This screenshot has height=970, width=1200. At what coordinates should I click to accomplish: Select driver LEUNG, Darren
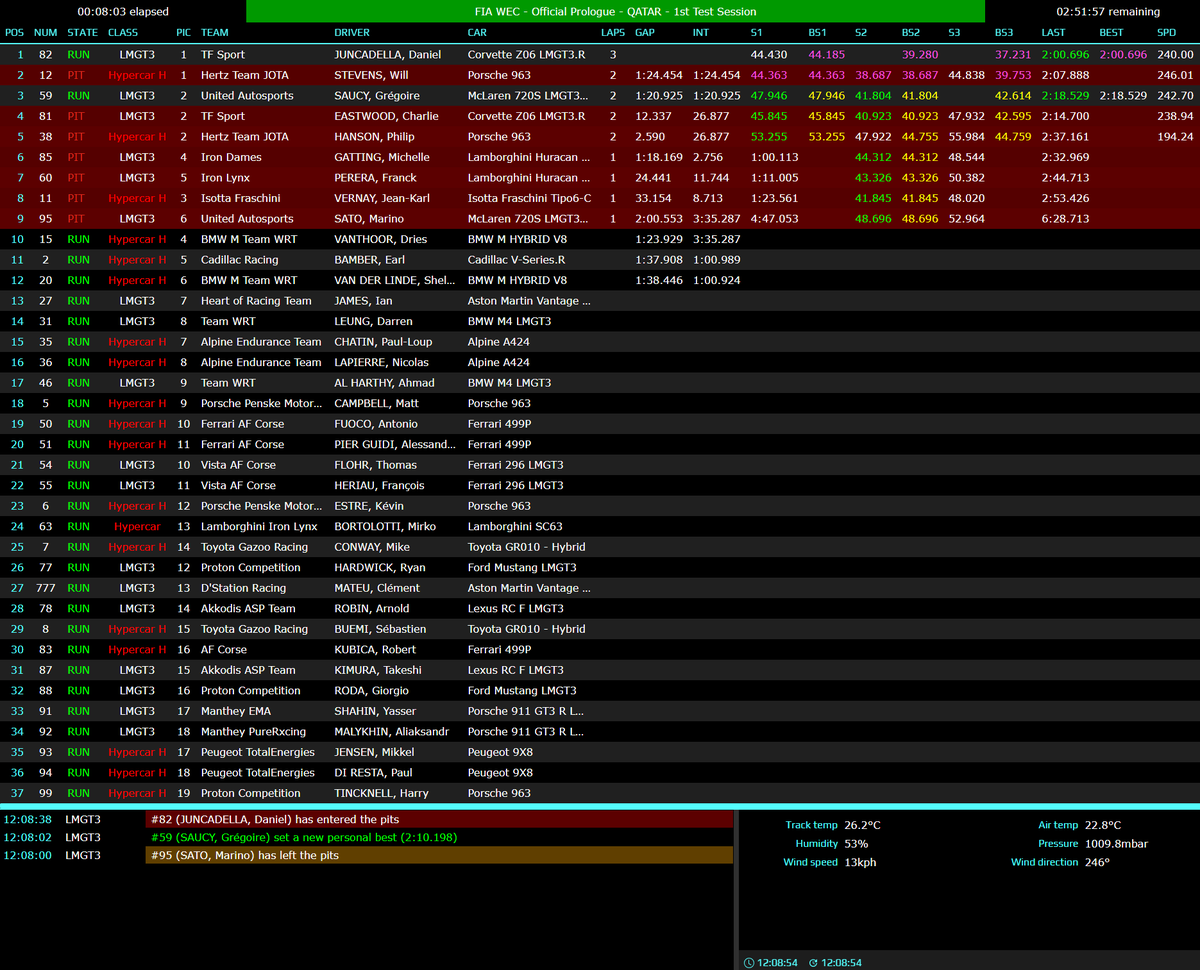point(372,321)
